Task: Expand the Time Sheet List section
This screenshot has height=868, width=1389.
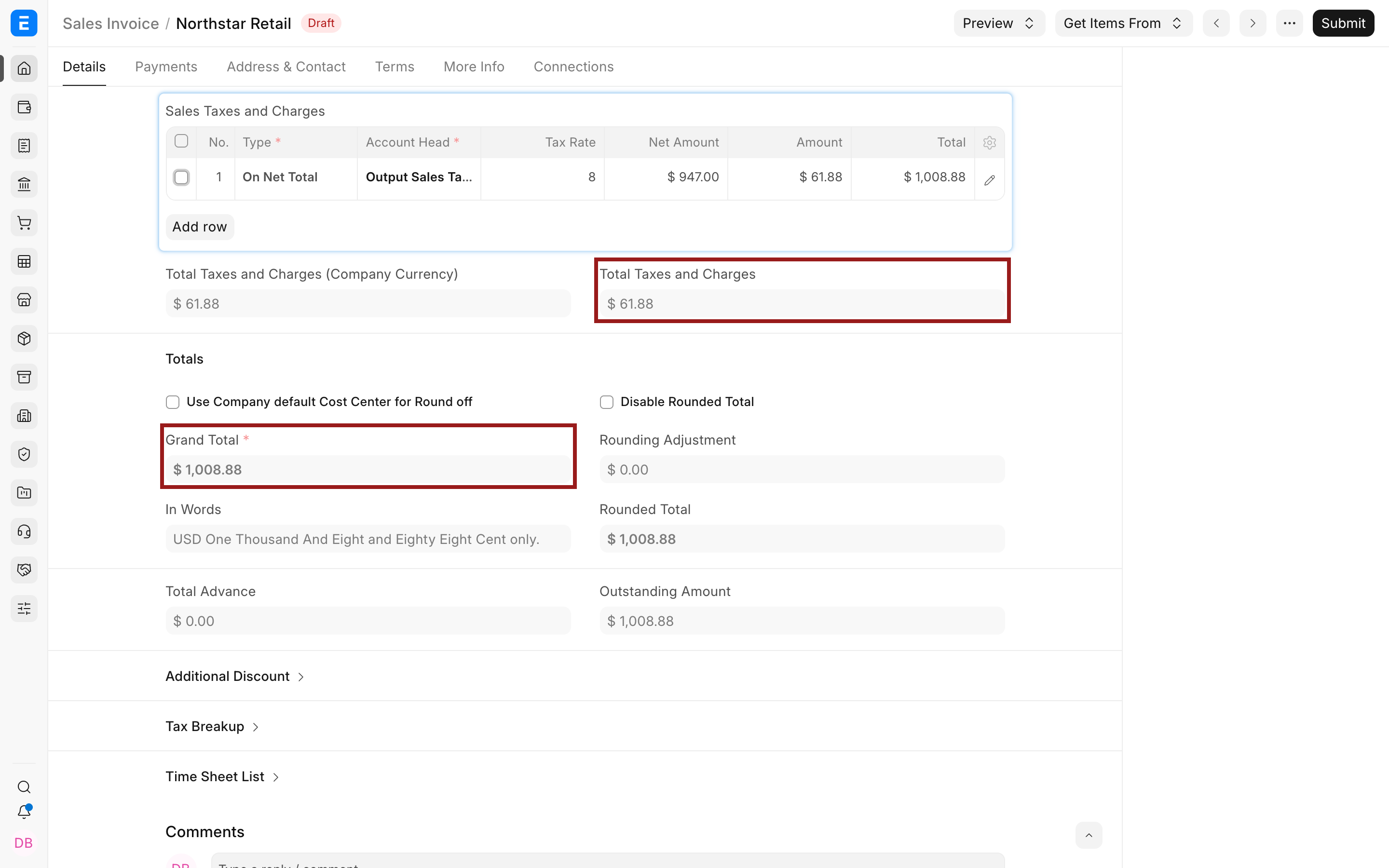Action: (222, 776)
